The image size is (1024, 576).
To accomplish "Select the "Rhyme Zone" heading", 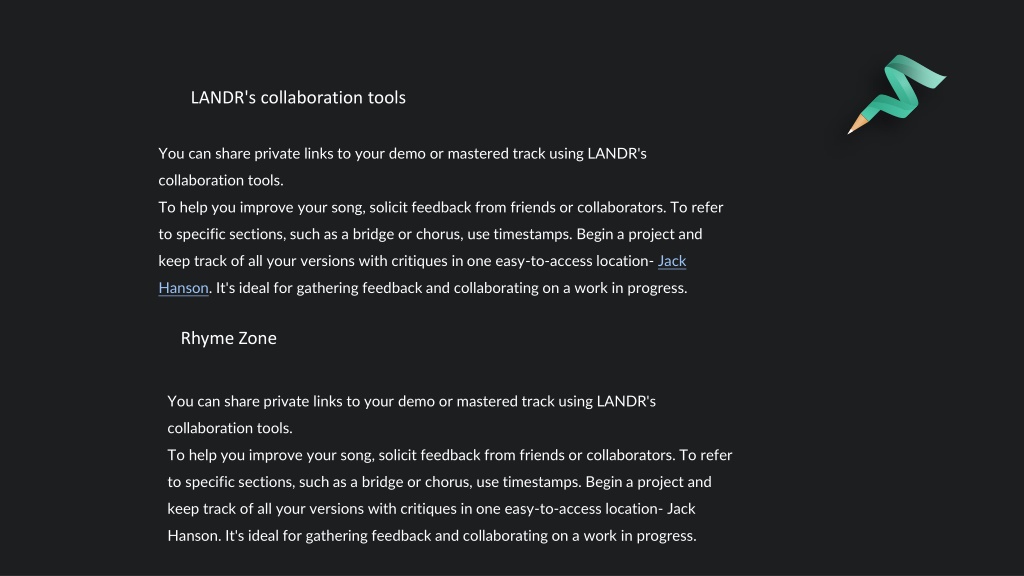I will point(229,338).
